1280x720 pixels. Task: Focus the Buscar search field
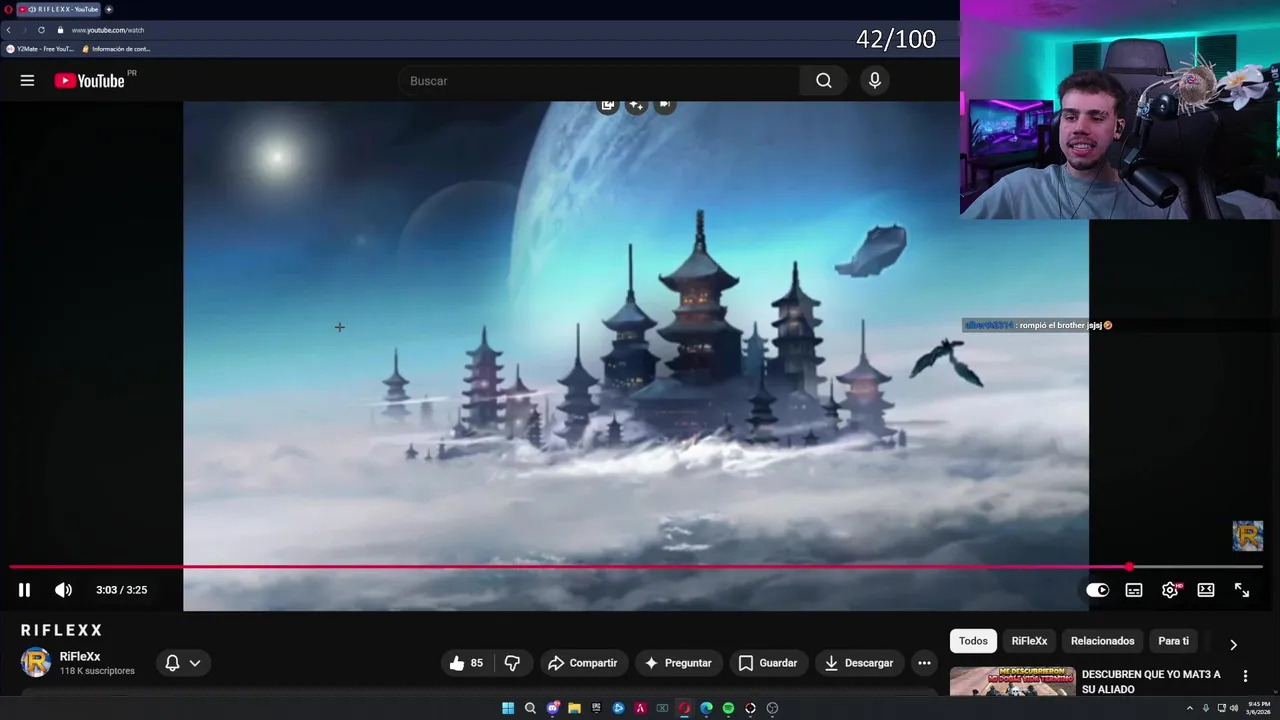[598, 81]
